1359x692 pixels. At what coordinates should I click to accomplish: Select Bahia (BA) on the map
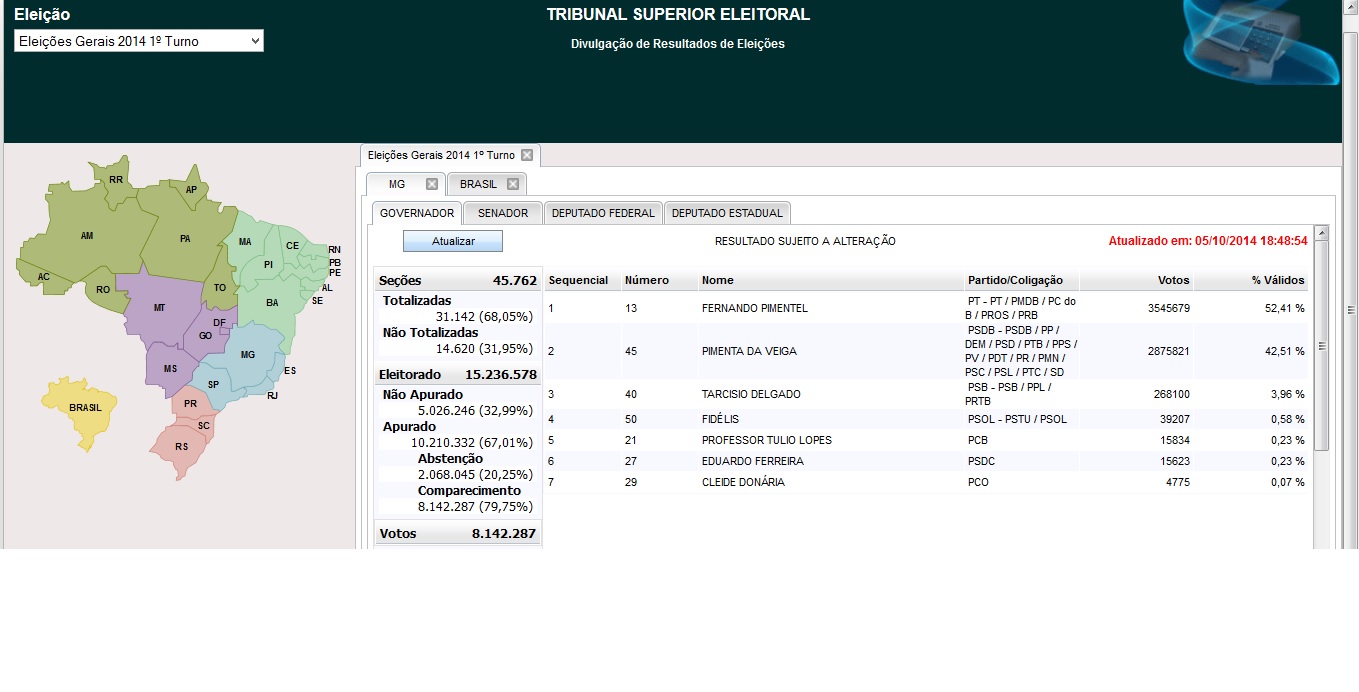point(272,302)
